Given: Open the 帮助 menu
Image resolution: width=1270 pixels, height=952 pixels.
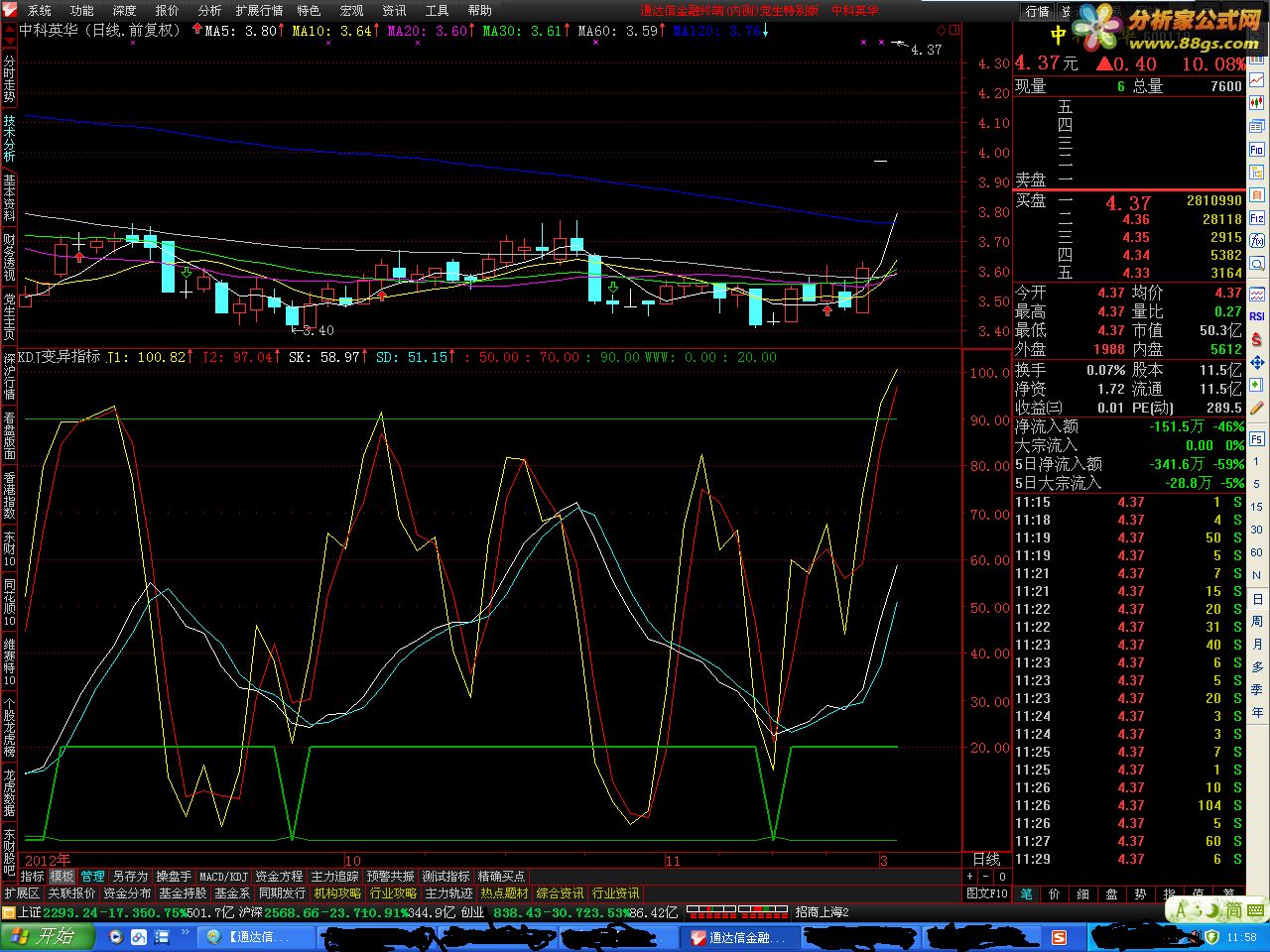Looking at the screenshot, I should [480, 10].
